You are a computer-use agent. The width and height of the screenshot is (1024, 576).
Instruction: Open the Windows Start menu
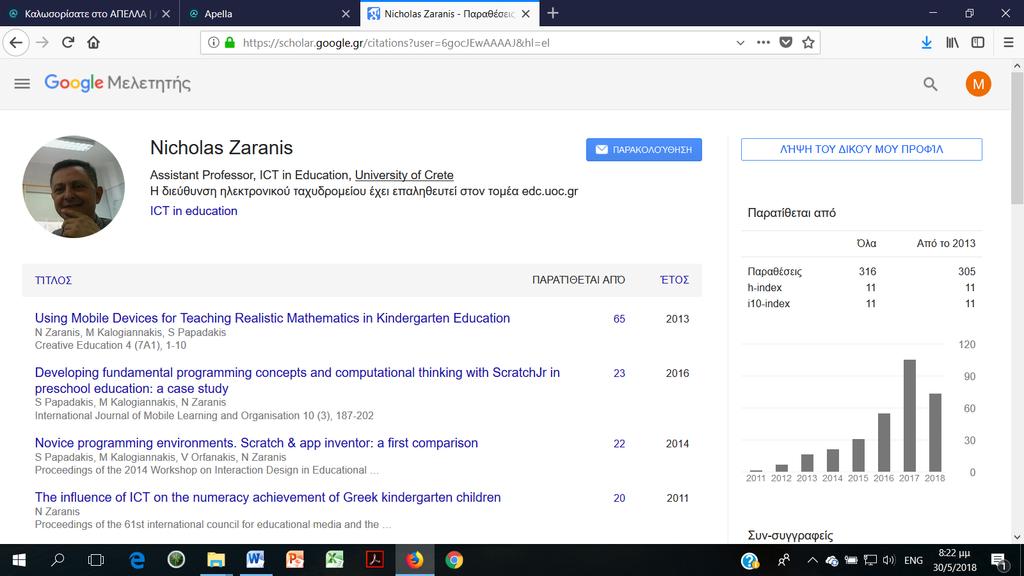[18, 560]
